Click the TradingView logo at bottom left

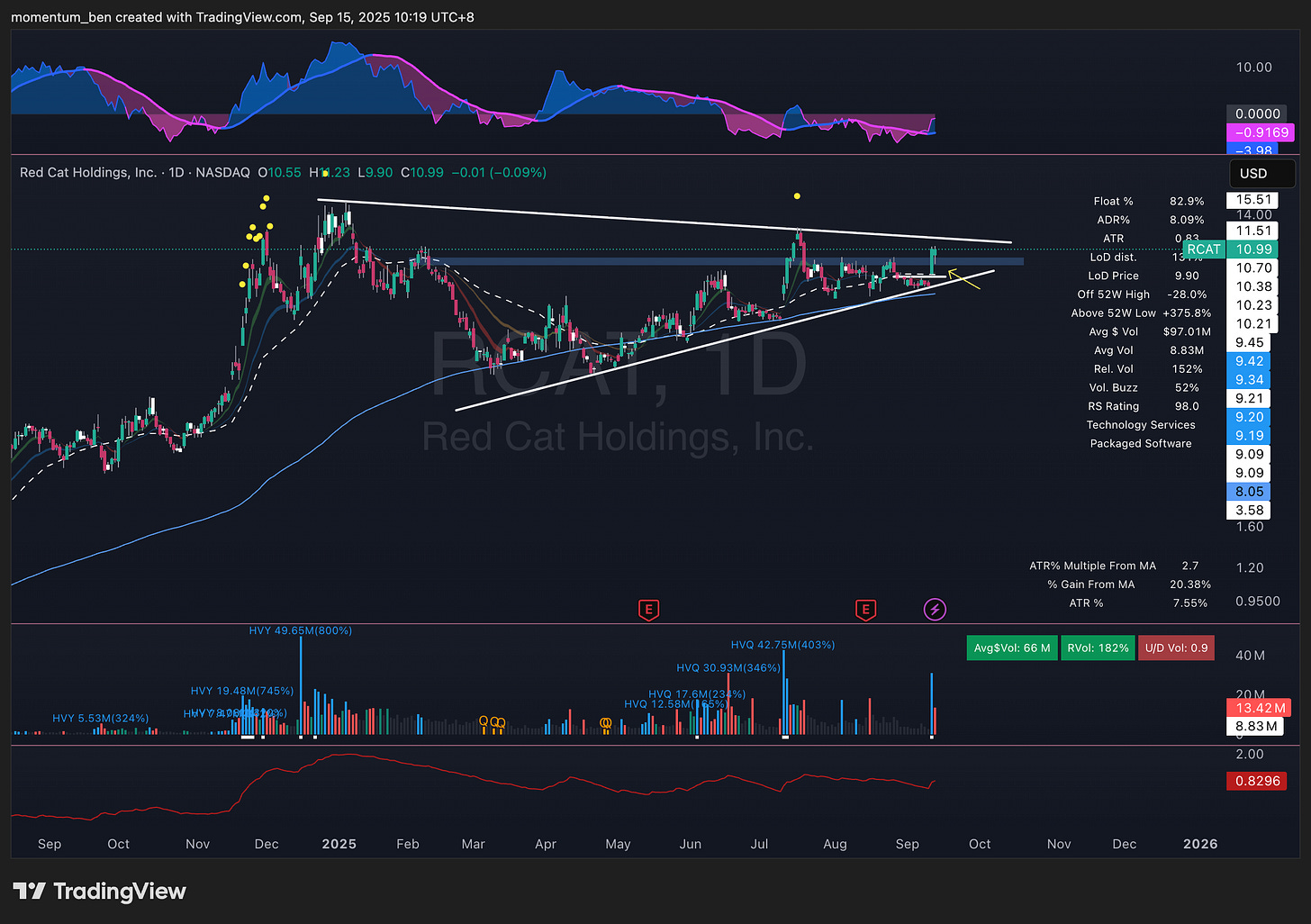click(x=100, y=892)
